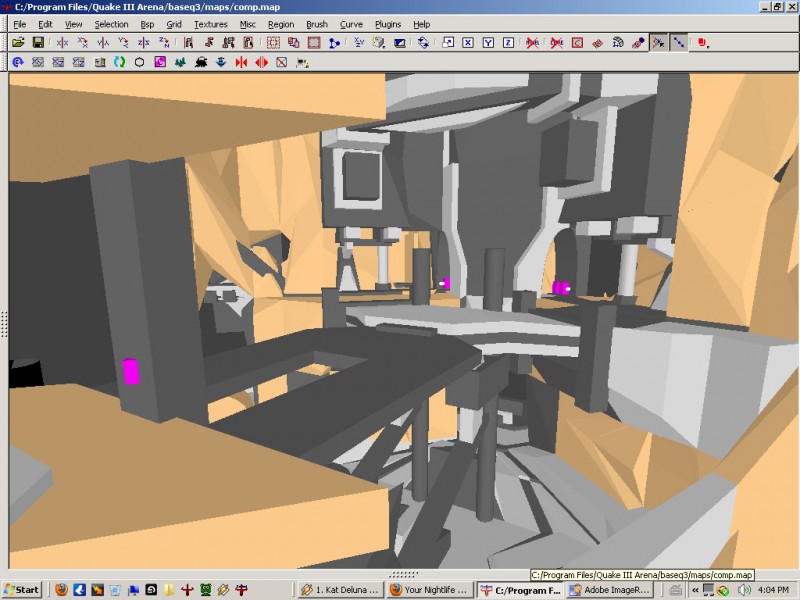Change the XYZ view orientation
This screenshot has height=600, width=800.
pyautogui.click(x=359, y=43)
